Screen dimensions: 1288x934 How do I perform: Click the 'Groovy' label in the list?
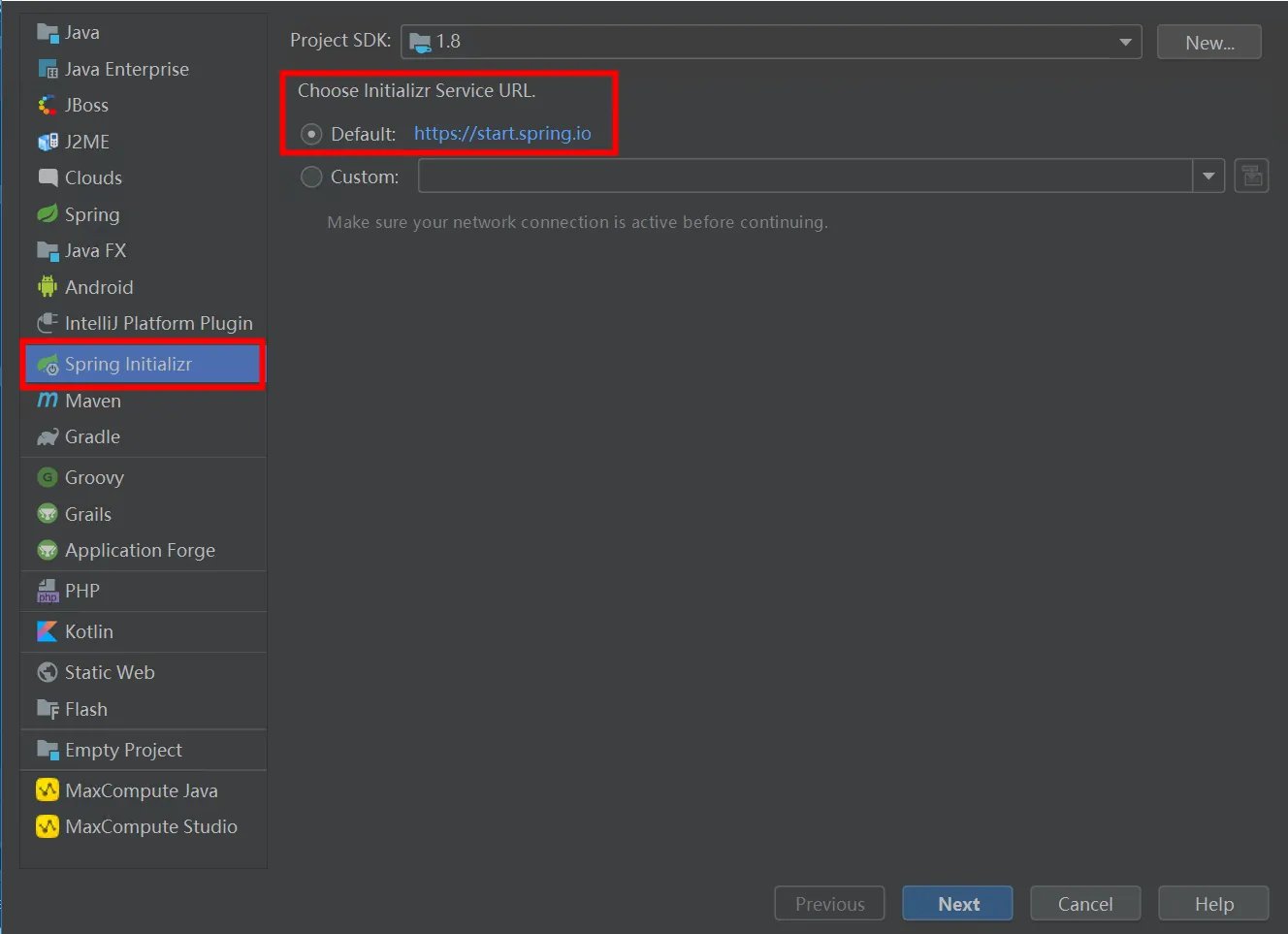[x=94, y=477]
